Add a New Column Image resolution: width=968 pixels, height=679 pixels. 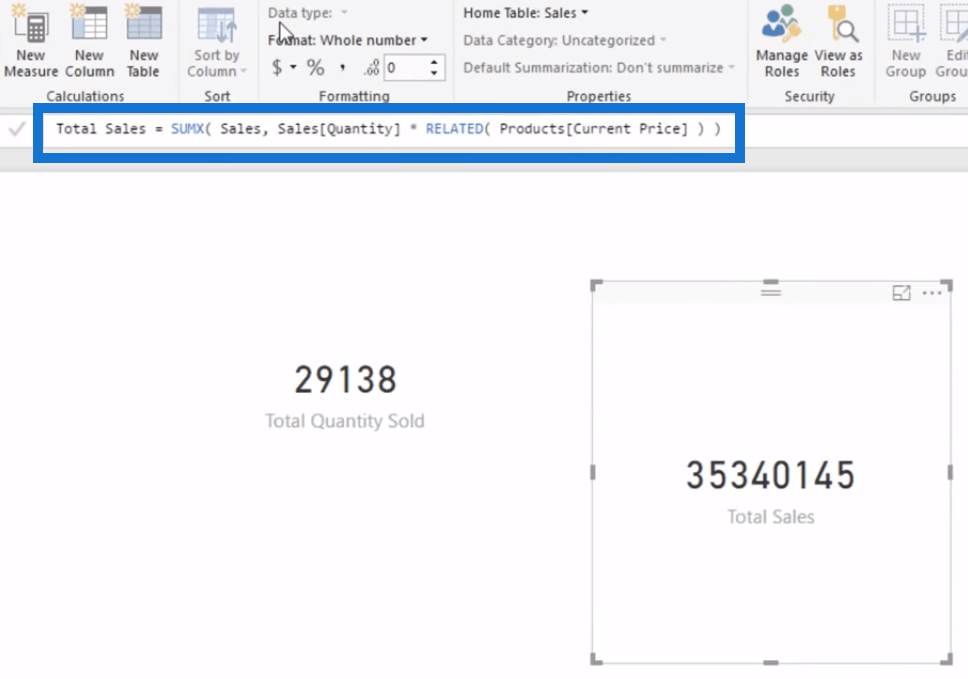click(90, 41)
